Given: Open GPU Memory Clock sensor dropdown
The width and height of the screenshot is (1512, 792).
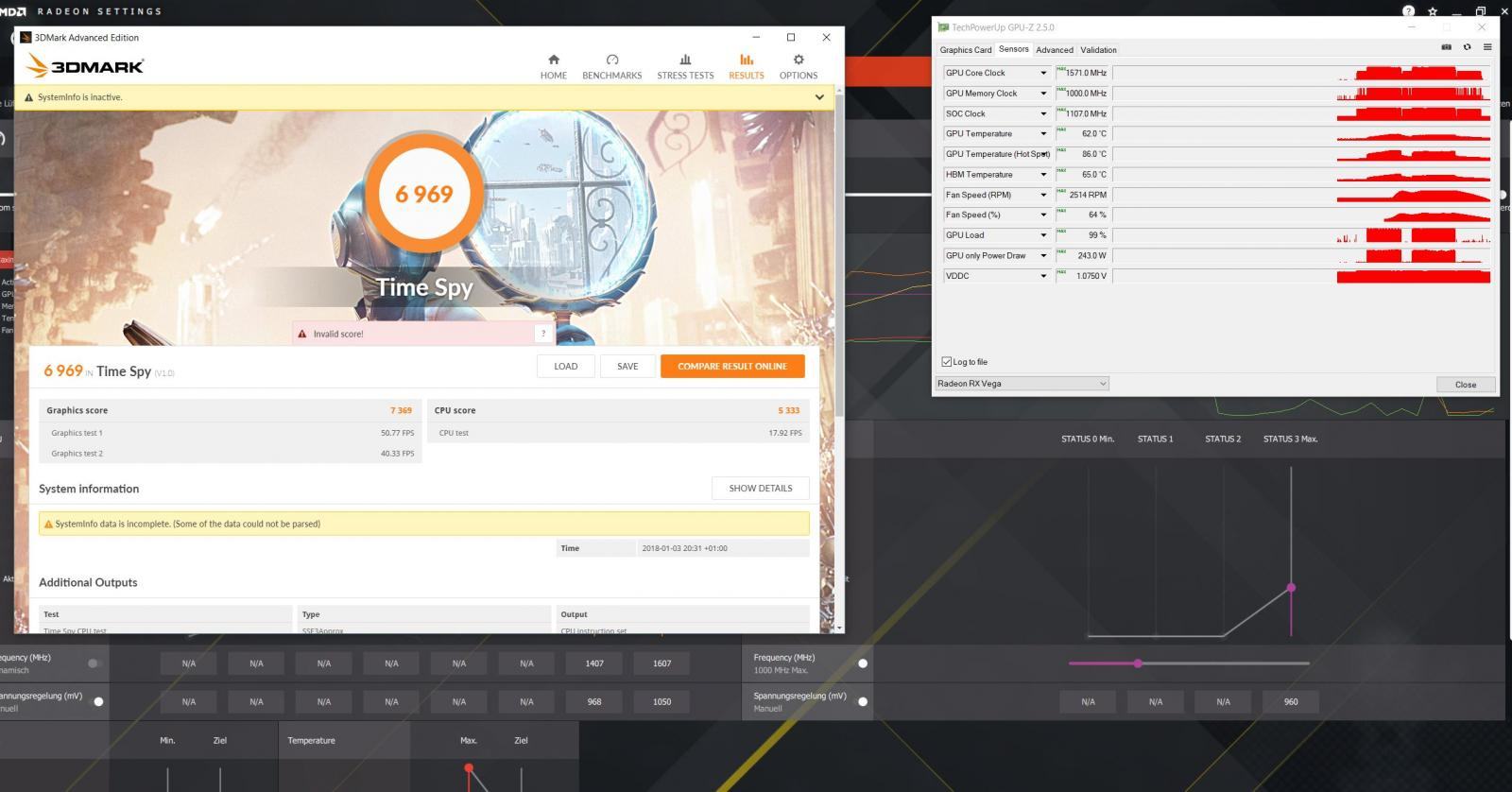Looking at the screenshot, I should point(1043,94).
